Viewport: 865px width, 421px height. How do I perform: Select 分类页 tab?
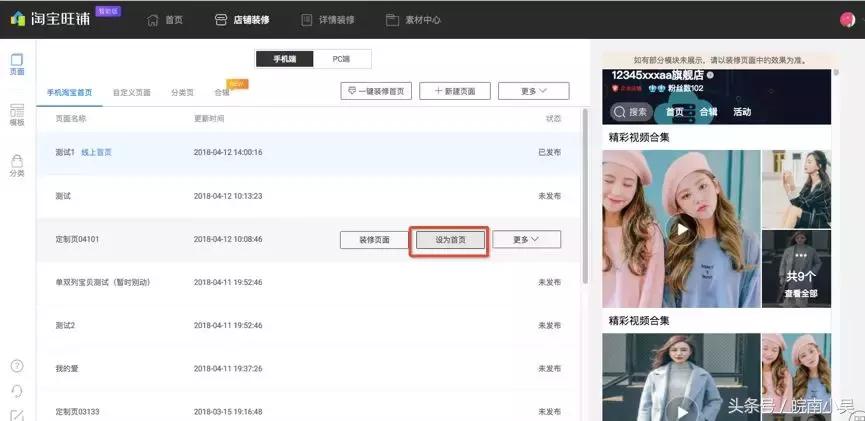(182, 93)
